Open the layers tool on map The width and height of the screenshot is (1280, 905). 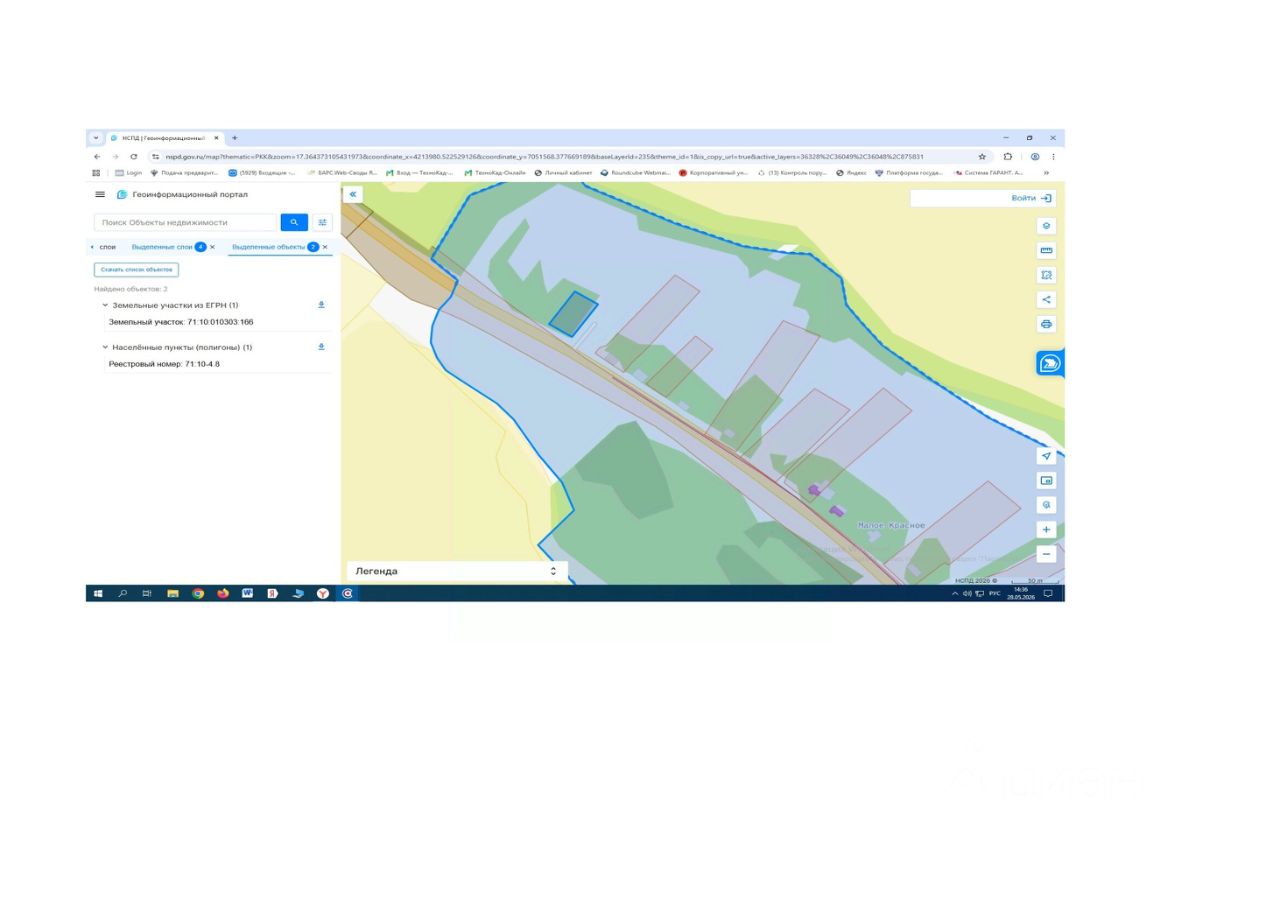point(1046,226)
